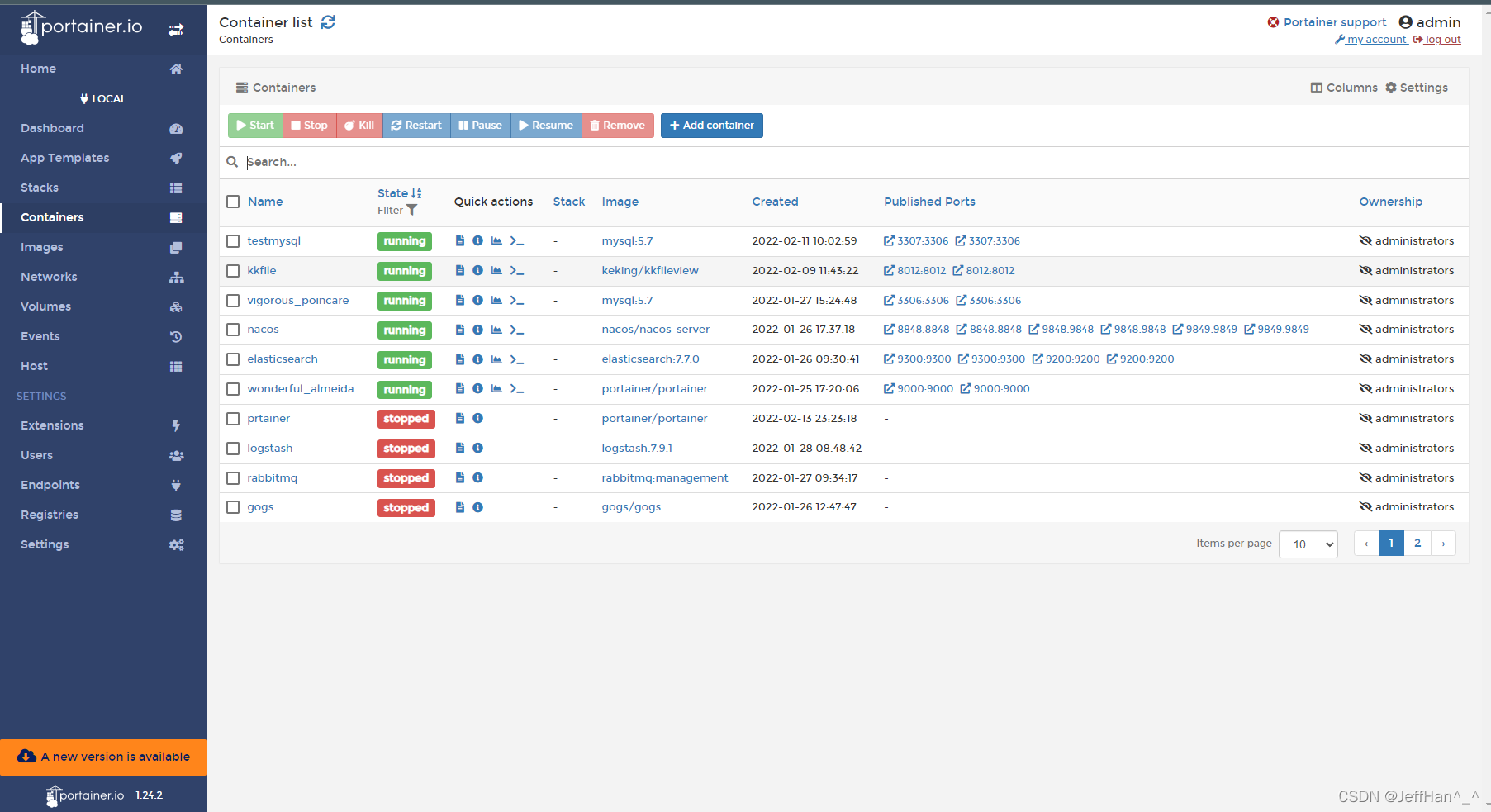Click the Registries database icon
The width and height of the screenshot is (1491, 812).
click(176, 515)
